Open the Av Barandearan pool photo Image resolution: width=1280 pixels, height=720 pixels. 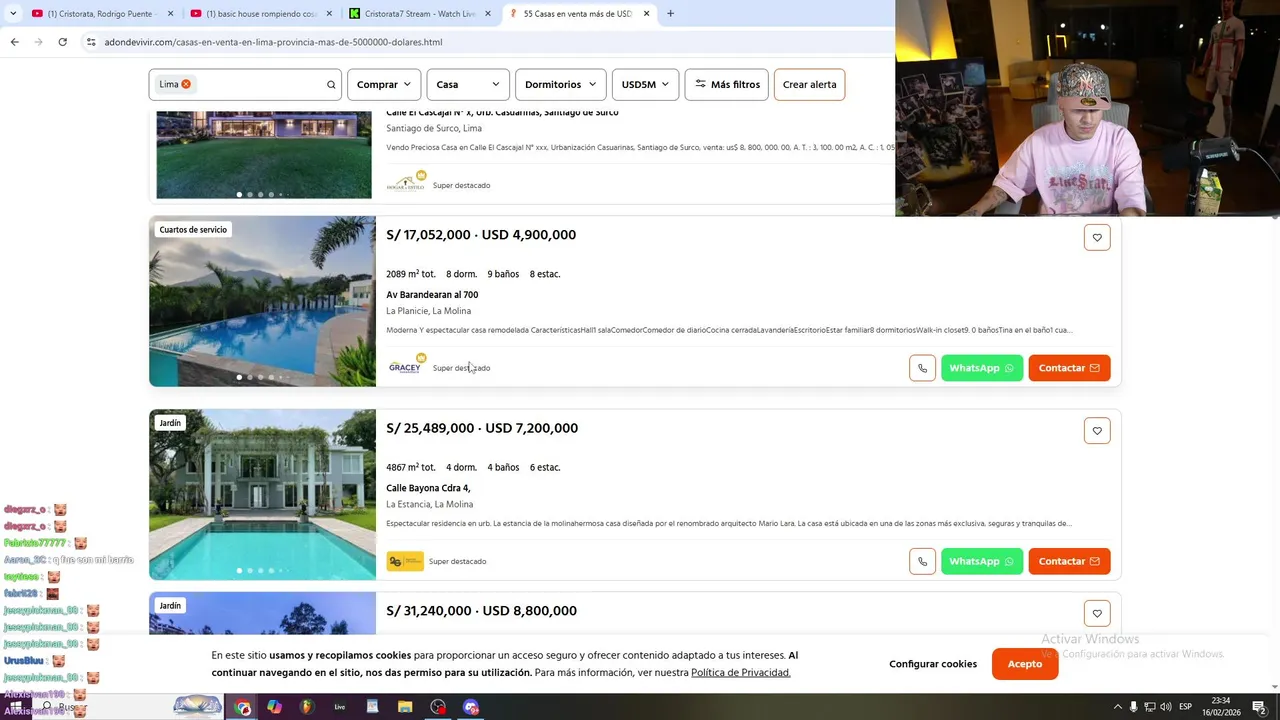[262, 301]
